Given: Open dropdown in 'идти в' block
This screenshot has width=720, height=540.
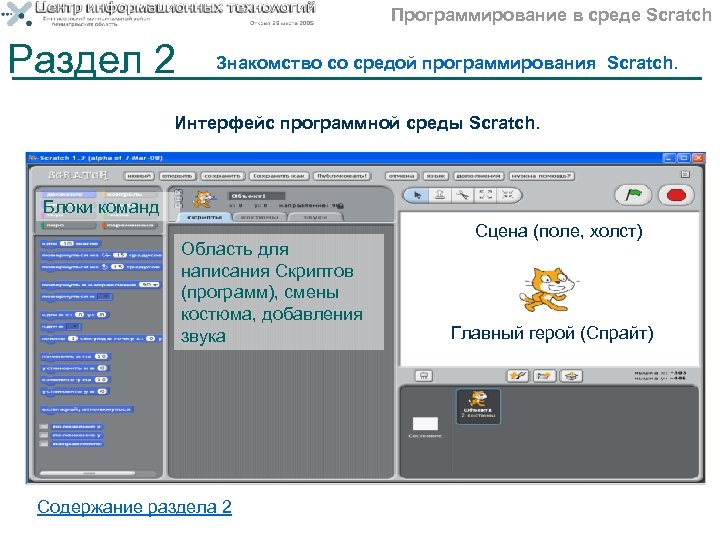Looking at the screenshot, I should (73, 326).
